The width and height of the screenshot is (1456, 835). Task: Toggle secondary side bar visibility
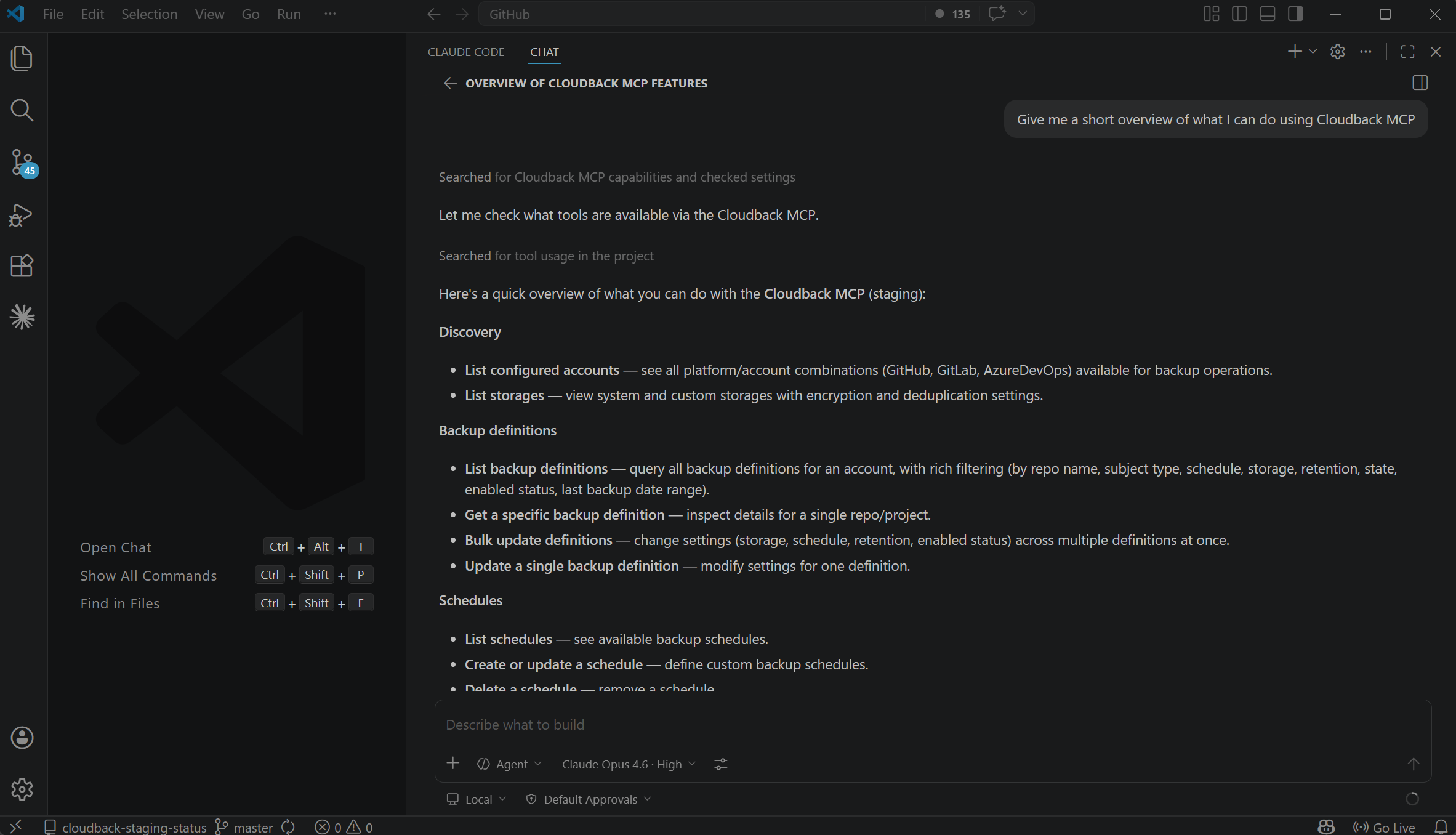tap(1295, 14)
